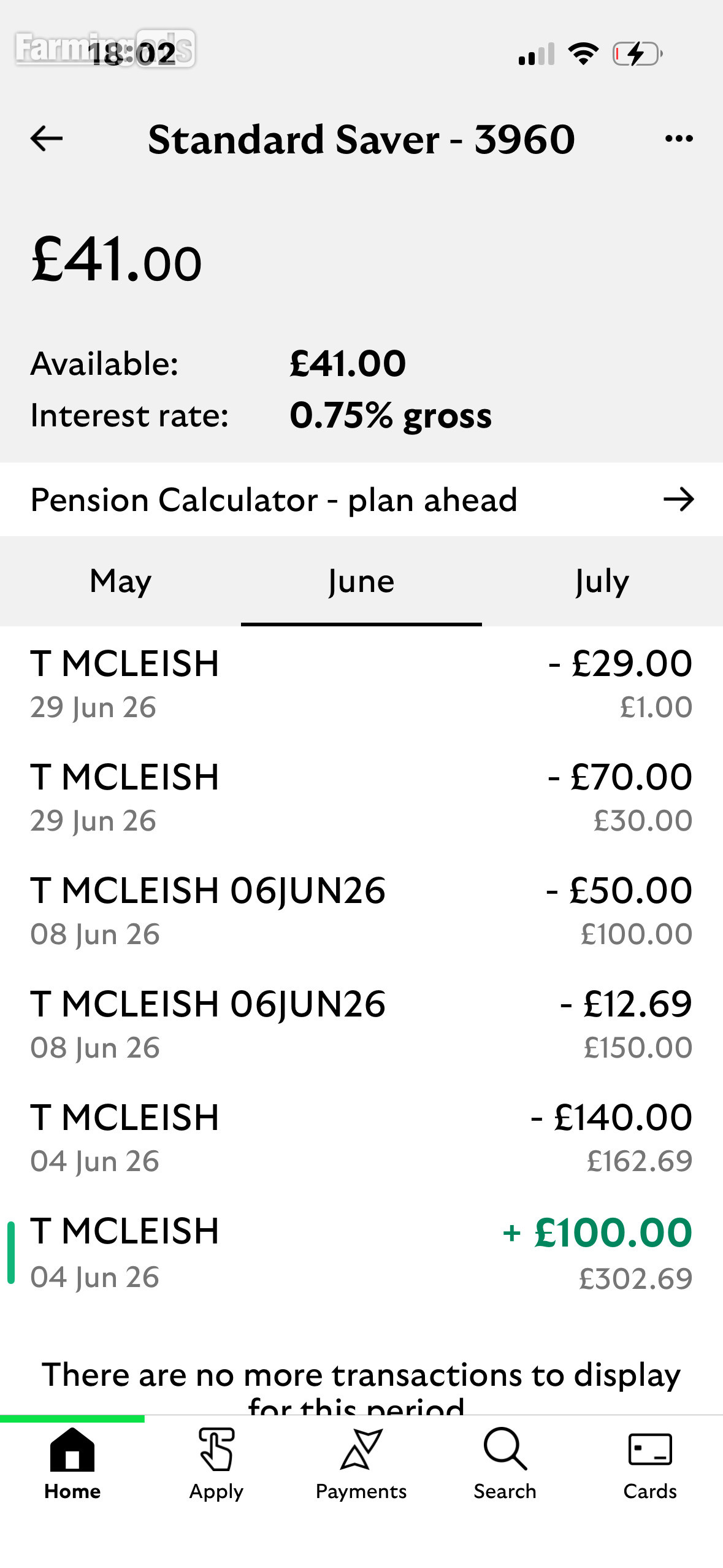Follow the Pension Calculator arrow
723x1568 pixels.
coord(679,500)
